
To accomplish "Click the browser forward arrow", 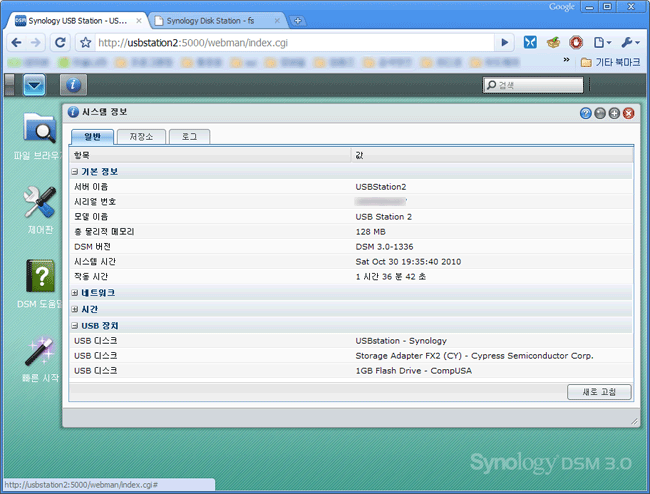I will (x=36, y=42).
